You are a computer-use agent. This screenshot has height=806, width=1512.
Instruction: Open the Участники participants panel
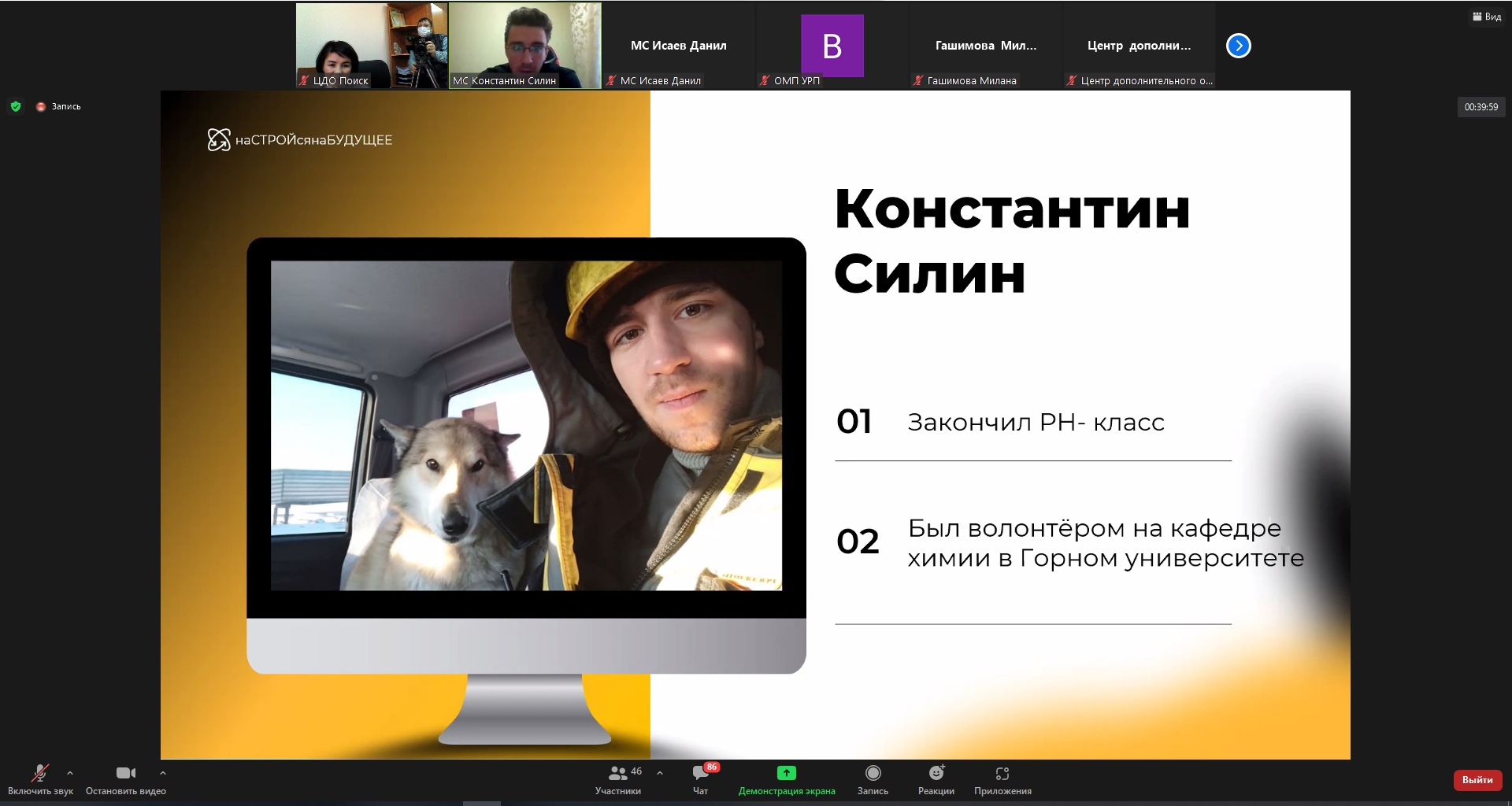pos(618,779)
